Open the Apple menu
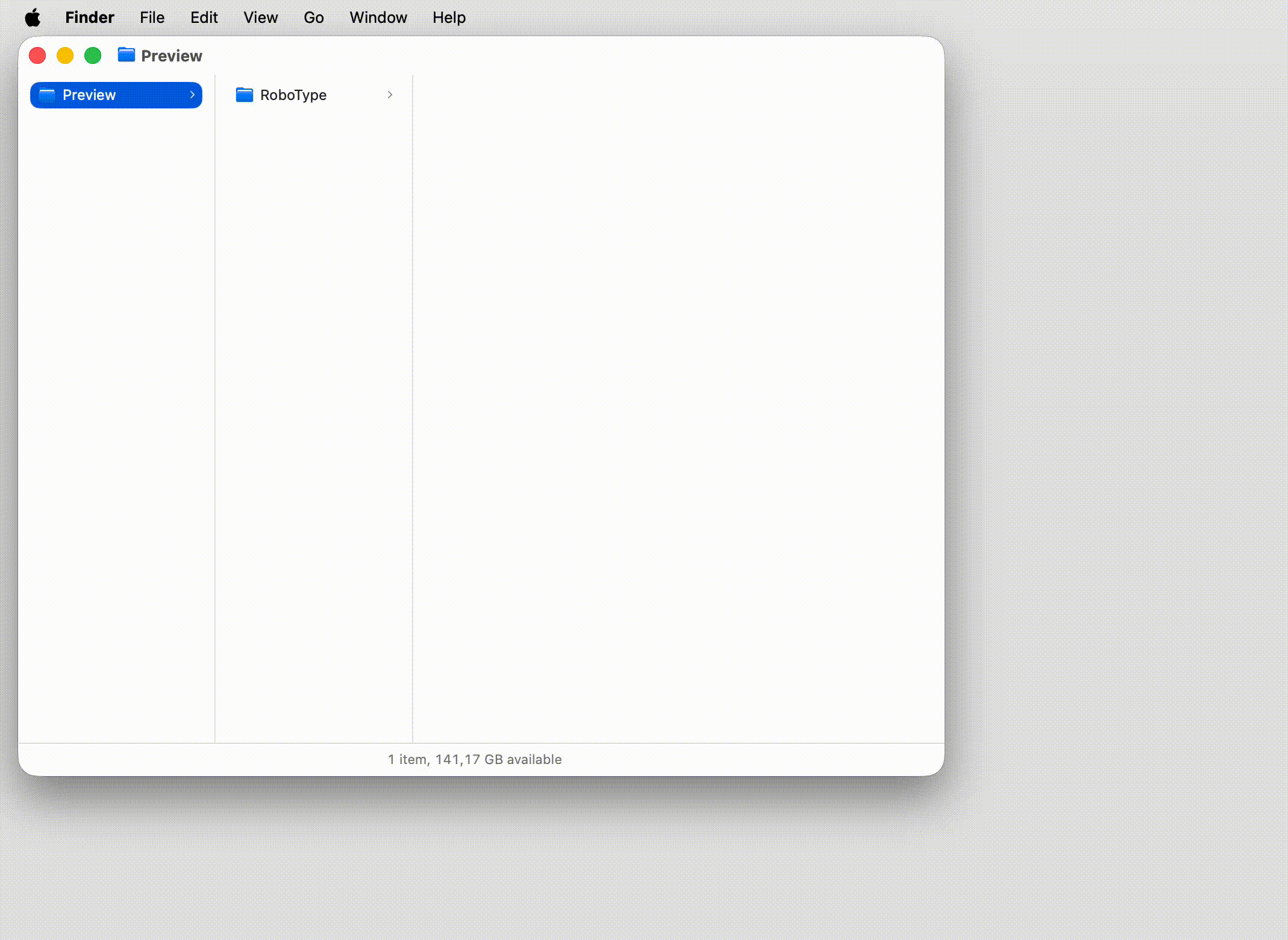The image size is (1288, 940). (x=33, y=18)
